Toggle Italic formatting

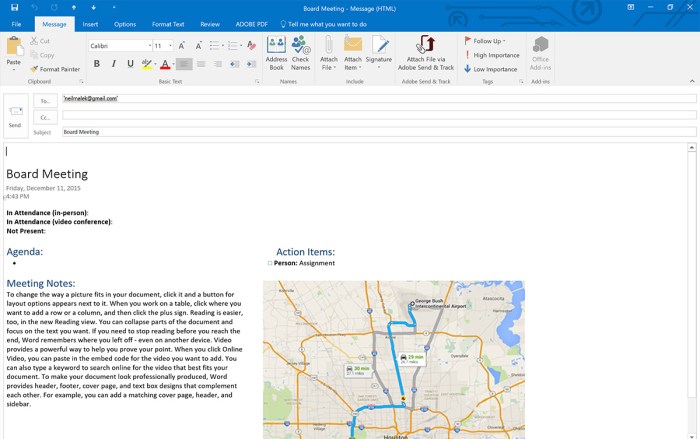pos(113,64)
